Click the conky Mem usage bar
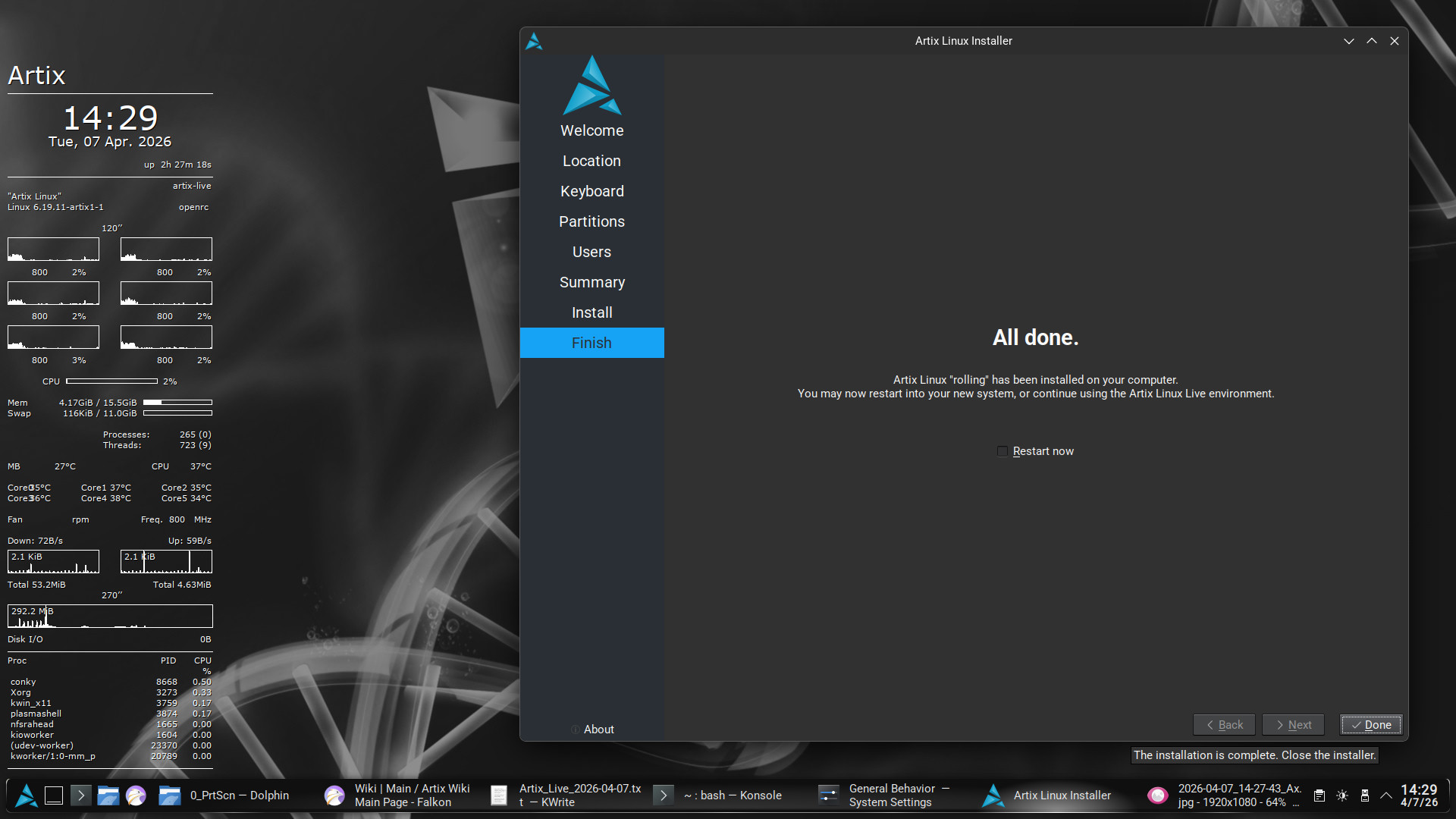The image size is (1456, 819). coord(177,403)
